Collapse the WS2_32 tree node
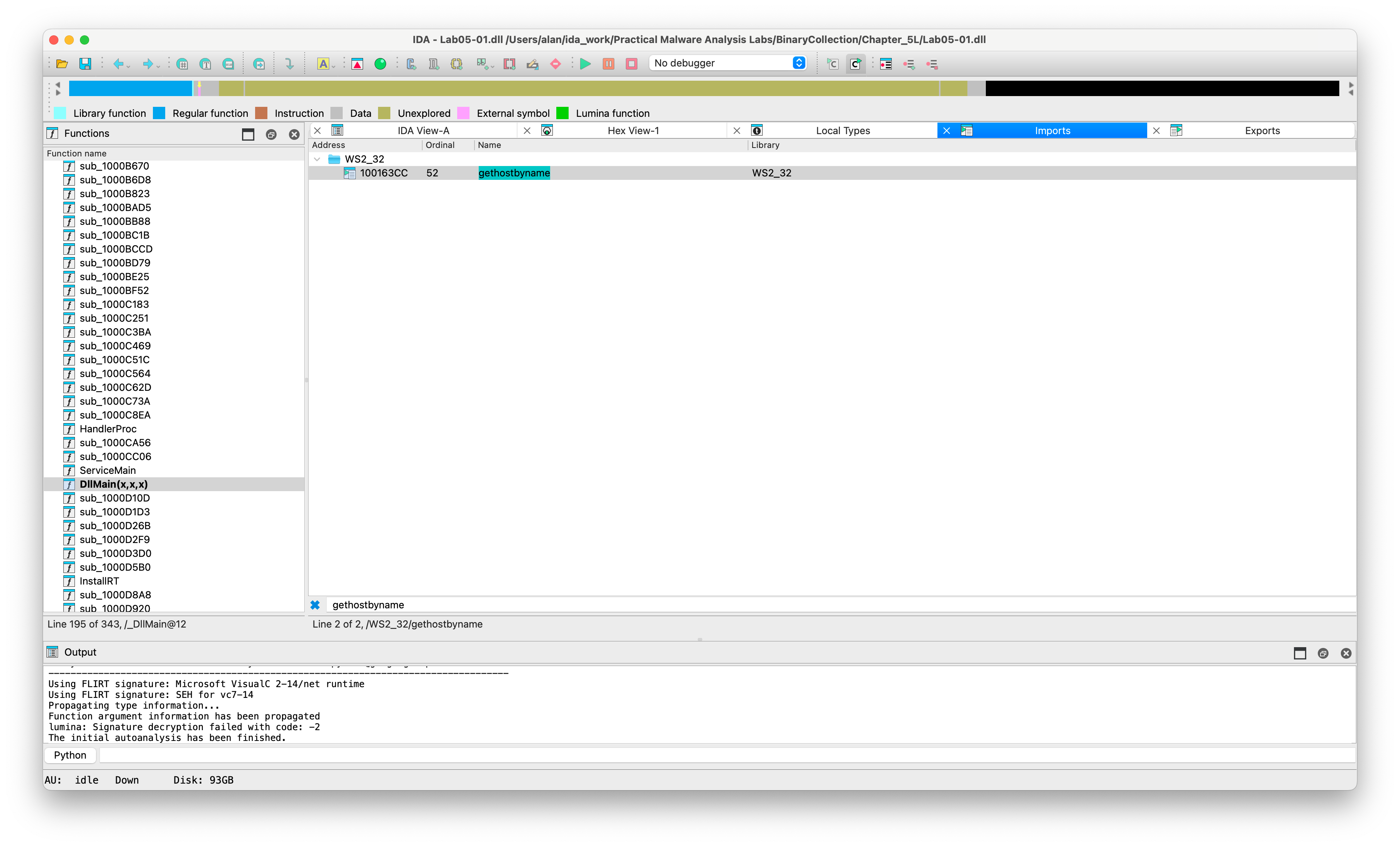 coord(318,159)
